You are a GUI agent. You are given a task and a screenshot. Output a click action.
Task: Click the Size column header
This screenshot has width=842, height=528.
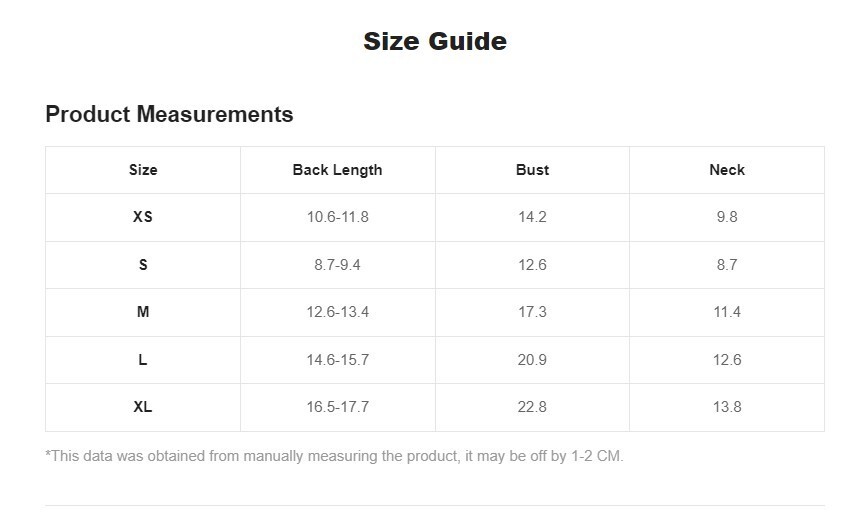pyautogui.click(x=143, y=170)
